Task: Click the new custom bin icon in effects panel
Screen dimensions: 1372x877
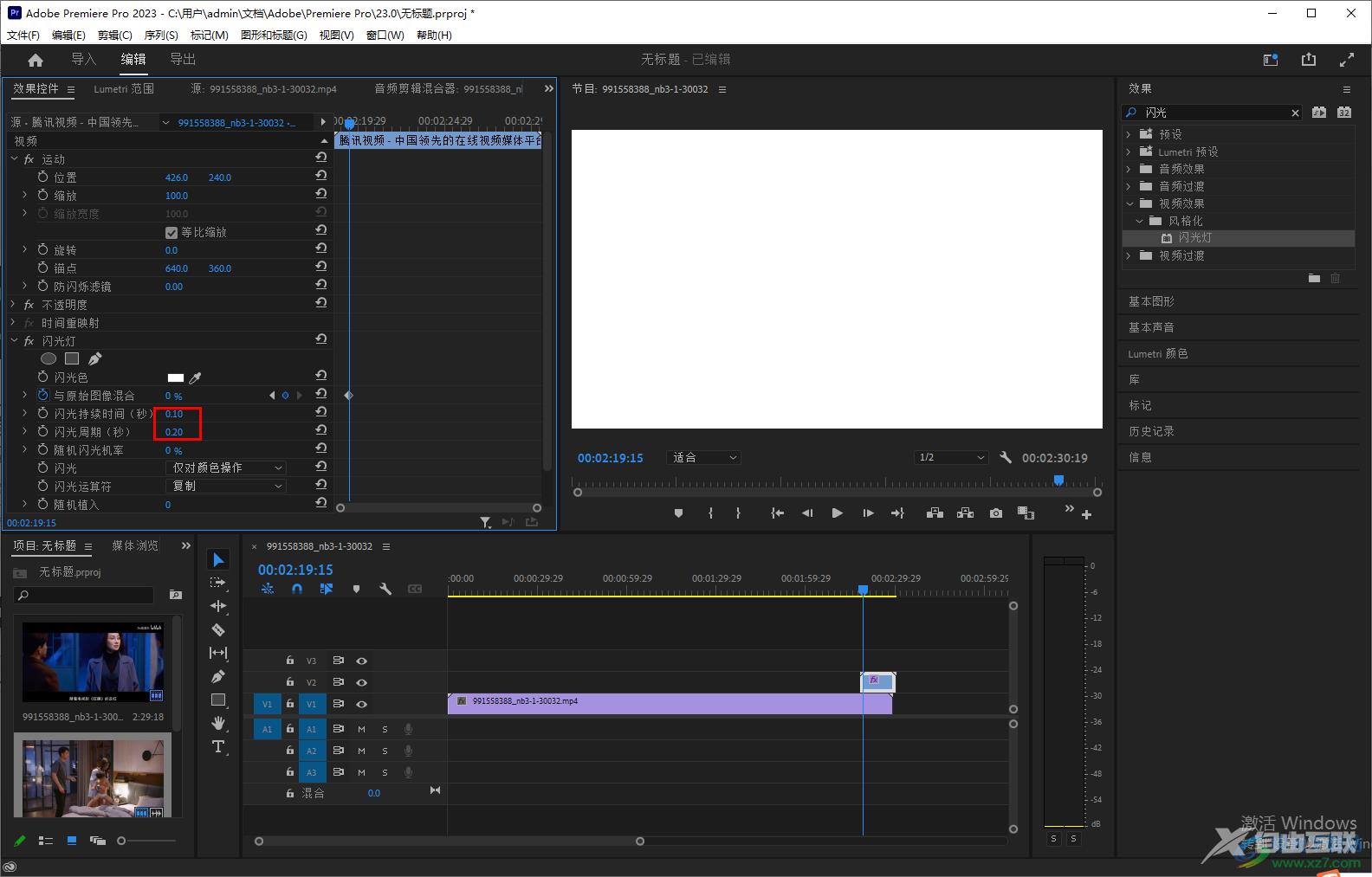Action: [x=1314, y=278]
